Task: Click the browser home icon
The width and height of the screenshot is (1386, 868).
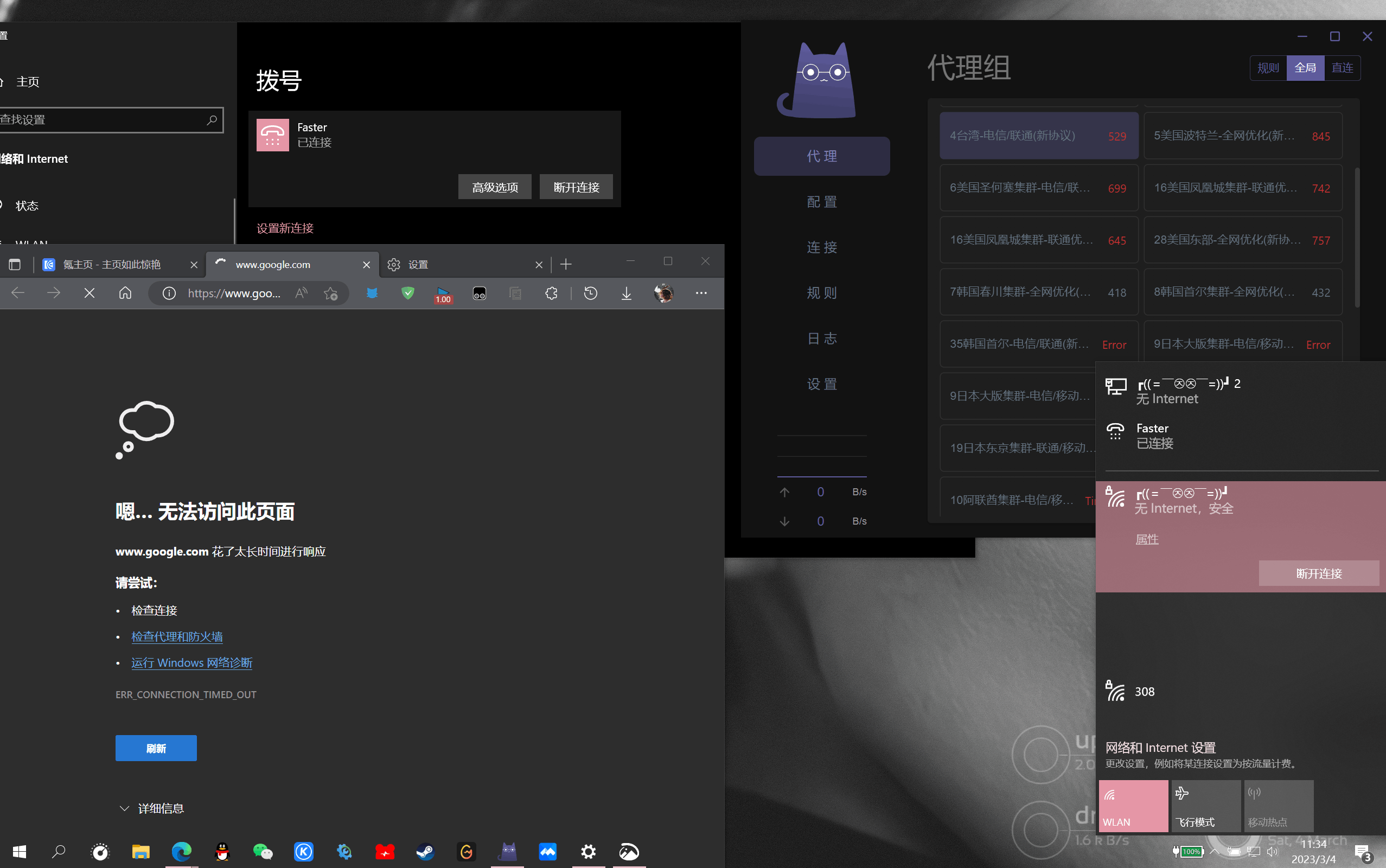Action: (125, 293)
